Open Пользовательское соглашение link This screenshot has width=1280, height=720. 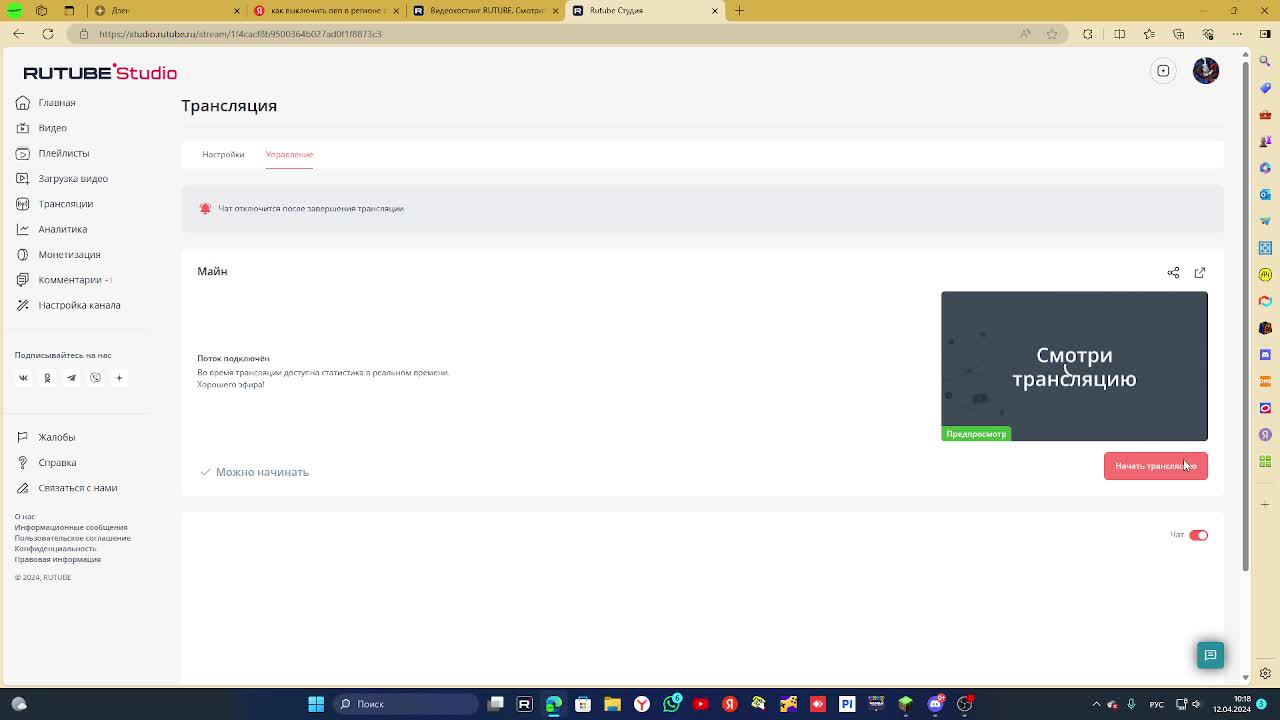pos(72,538)
